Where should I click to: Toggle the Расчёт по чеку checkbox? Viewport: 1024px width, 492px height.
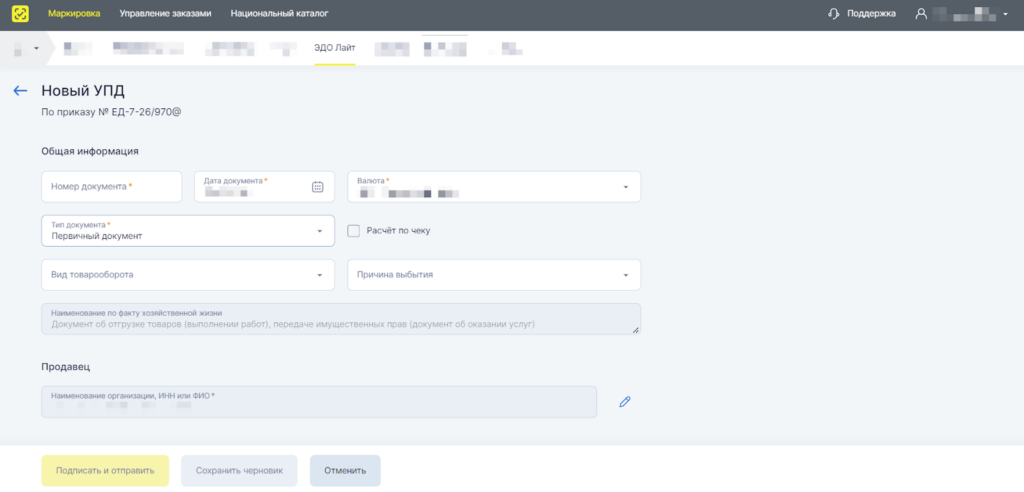point(353,231)
